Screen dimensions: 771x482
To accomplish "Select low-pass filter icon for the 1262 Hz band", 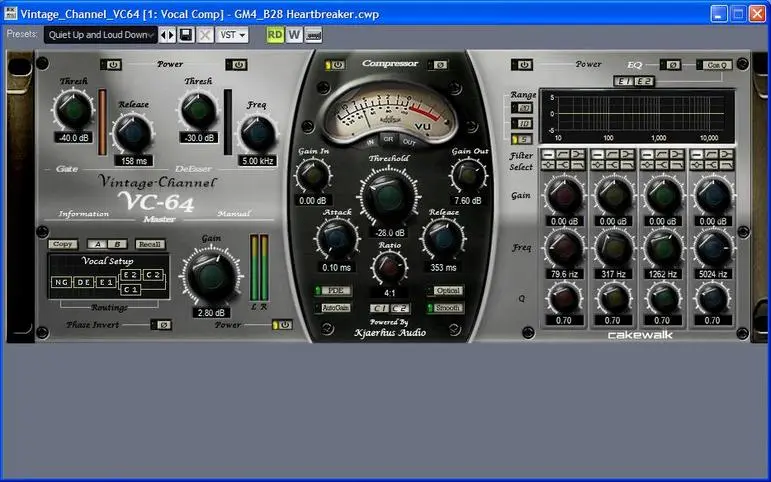I will pyautogui.click(x=677, y=165).
